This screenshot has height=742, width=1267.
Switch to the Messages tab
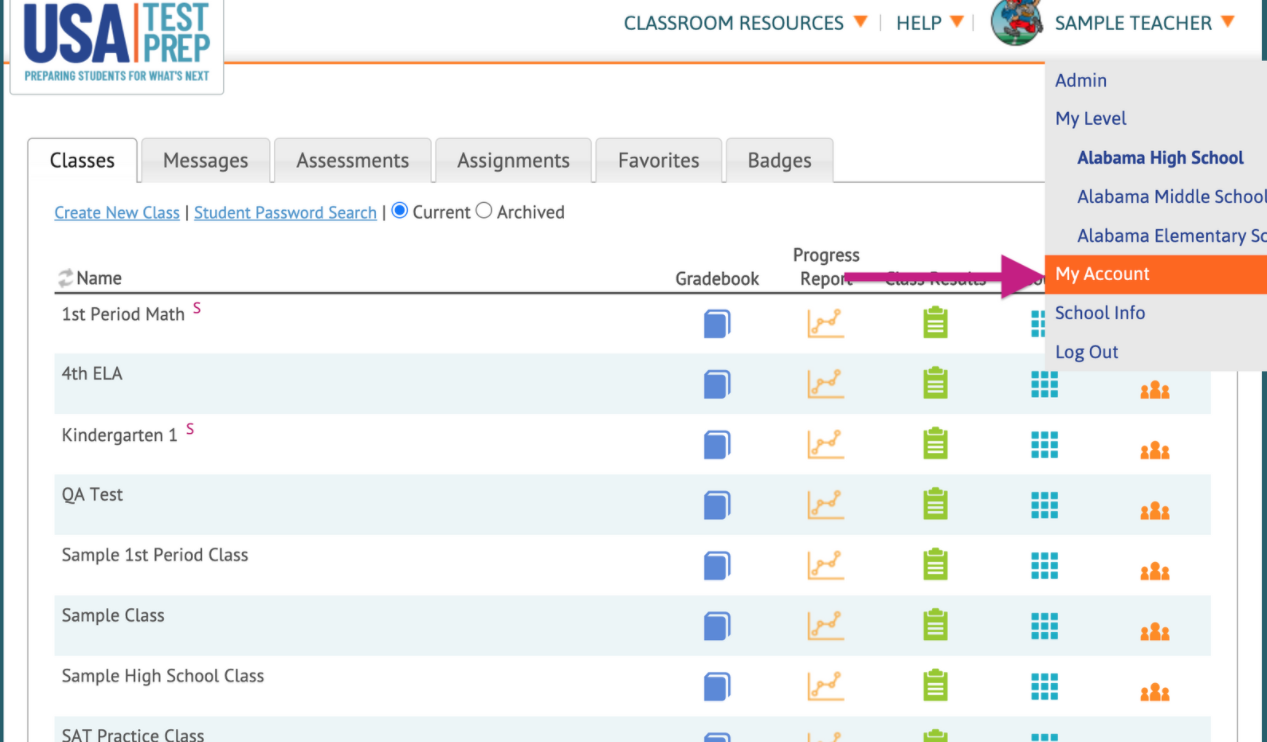[x=205, y=160]
